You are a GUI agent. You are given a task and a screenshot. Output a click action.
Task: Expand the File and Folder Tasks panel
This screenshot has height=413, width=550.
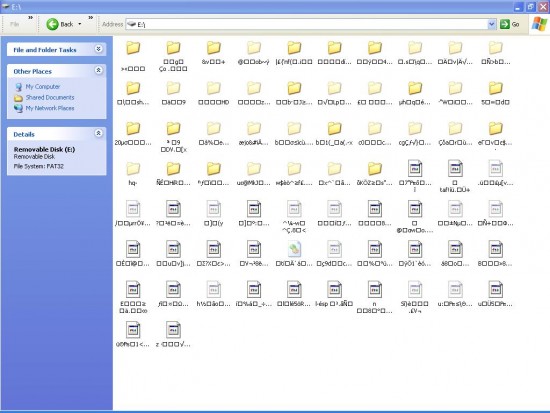(99, 49)
